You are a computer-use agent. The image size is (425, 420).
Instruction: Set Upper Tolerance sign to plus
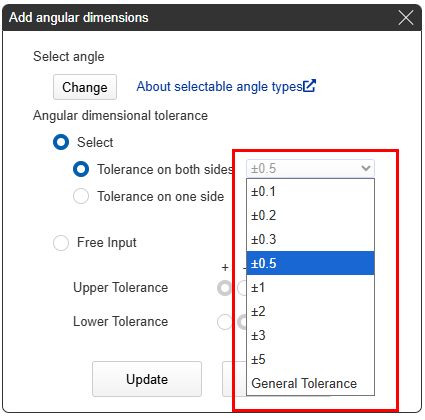(x=225, y=288)
